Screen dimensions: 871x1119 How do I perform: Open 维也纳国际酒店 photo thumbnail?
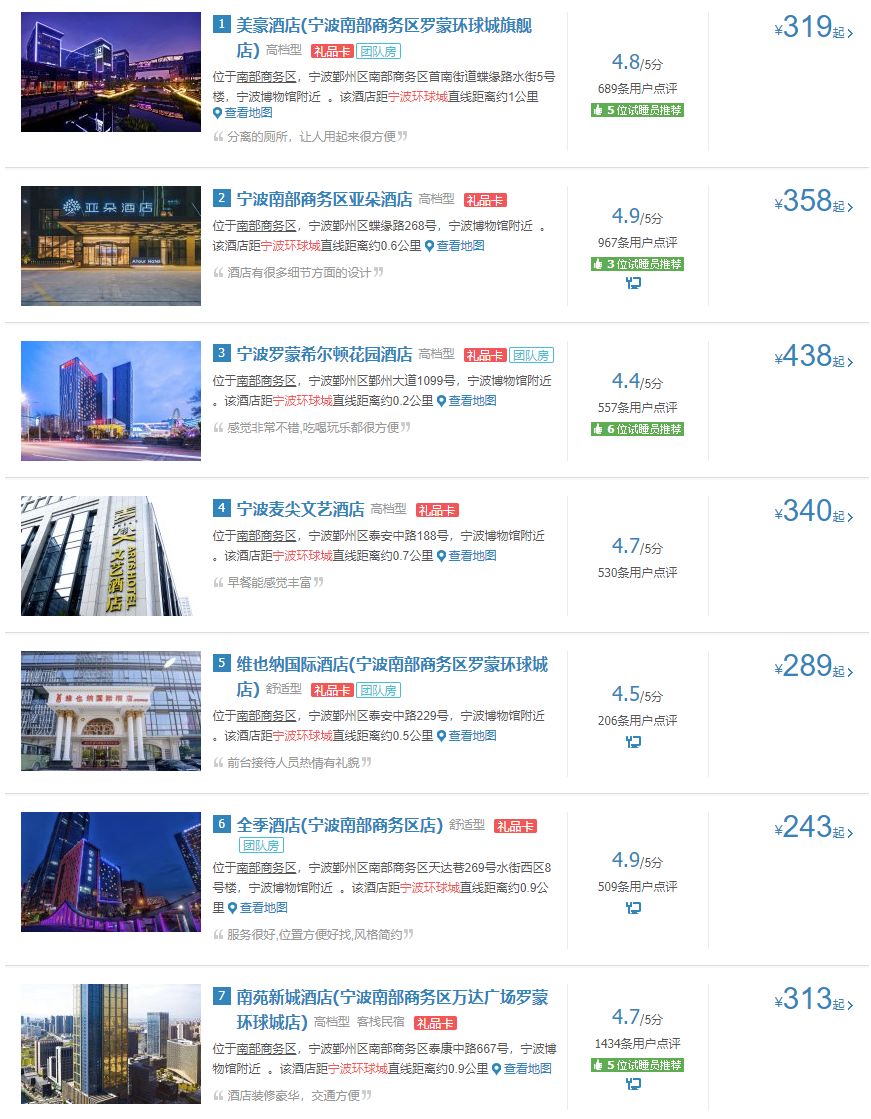[x=111, y=711]
